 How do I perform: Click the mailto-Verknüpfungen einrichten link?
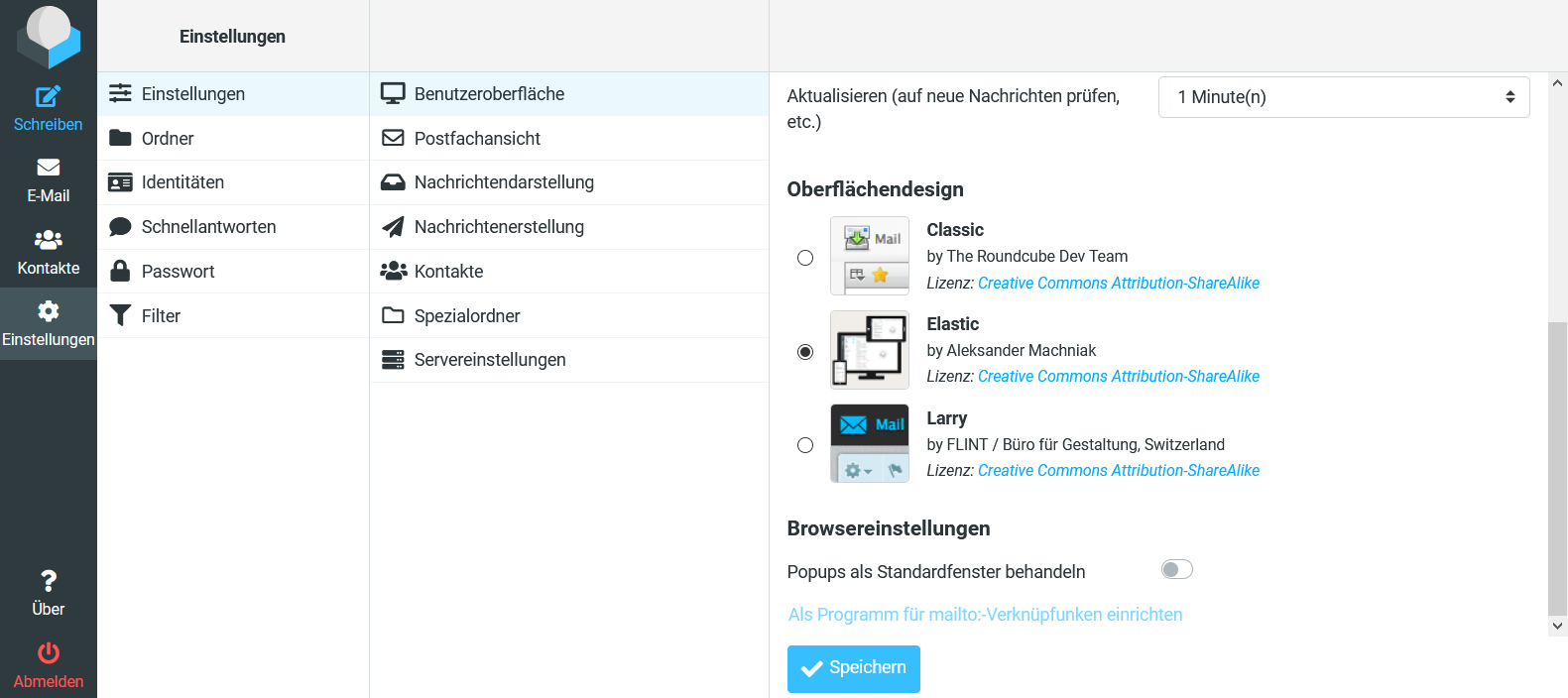[985, 615]
